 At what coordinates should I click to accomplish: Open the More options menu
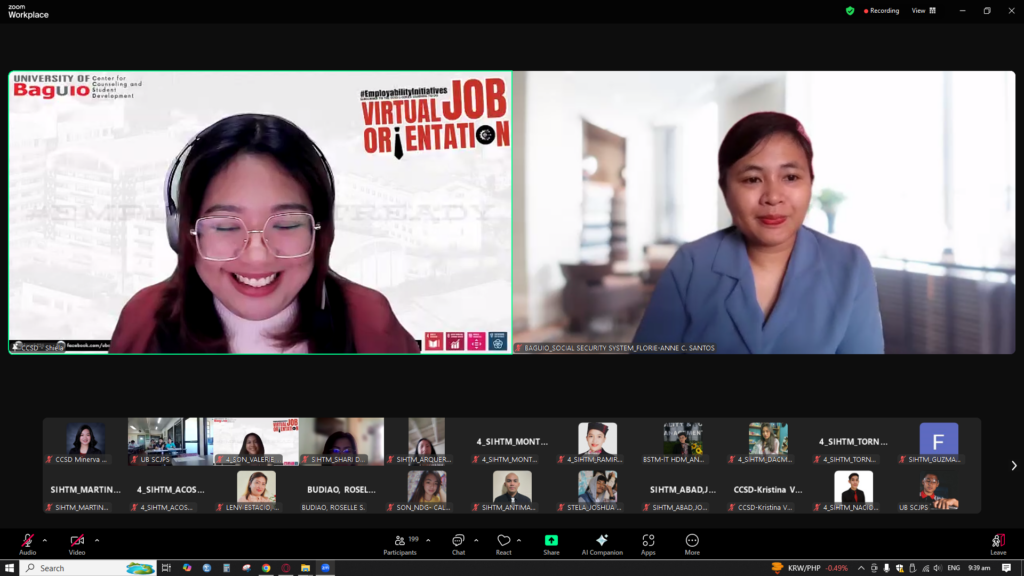[692, 543]
